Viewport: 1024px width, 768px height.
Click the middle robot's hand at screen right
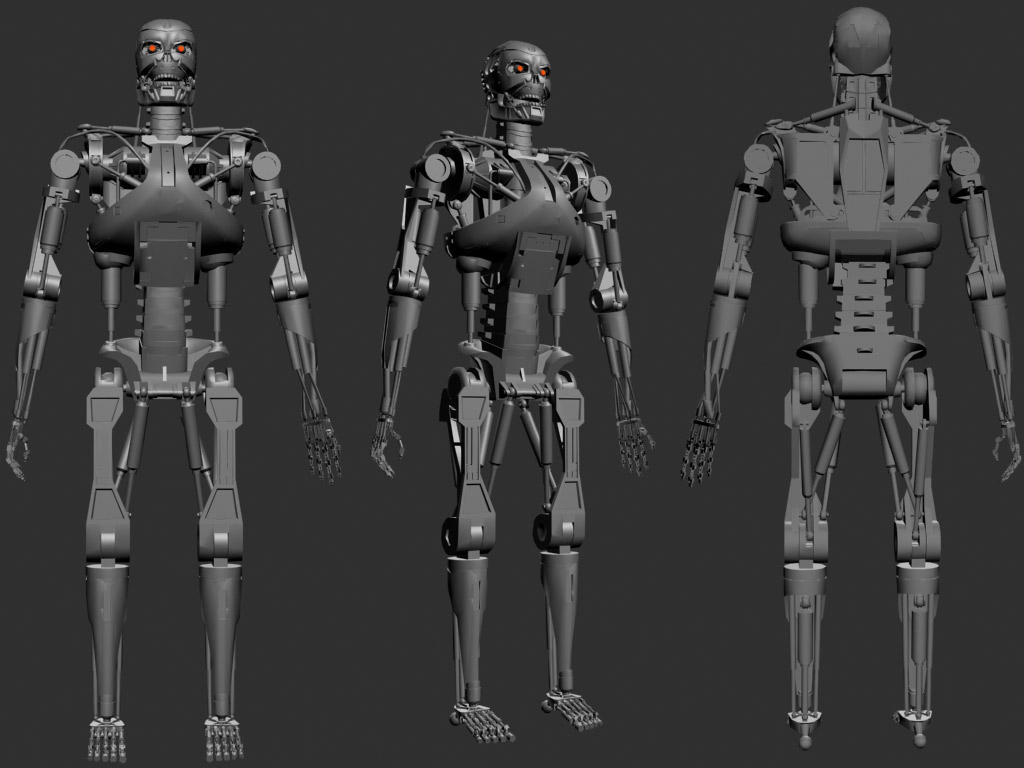pyautogui.click(x=634, y=440)
